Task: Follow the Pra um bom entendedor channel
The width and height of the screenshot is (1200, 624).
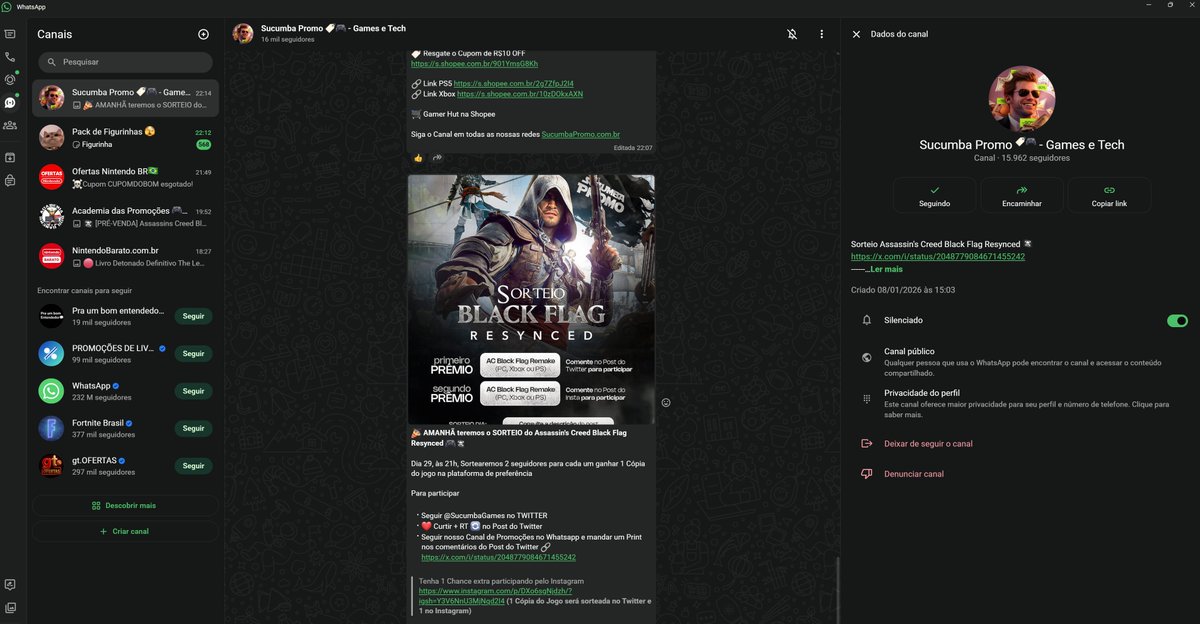Action: [193, 316]
